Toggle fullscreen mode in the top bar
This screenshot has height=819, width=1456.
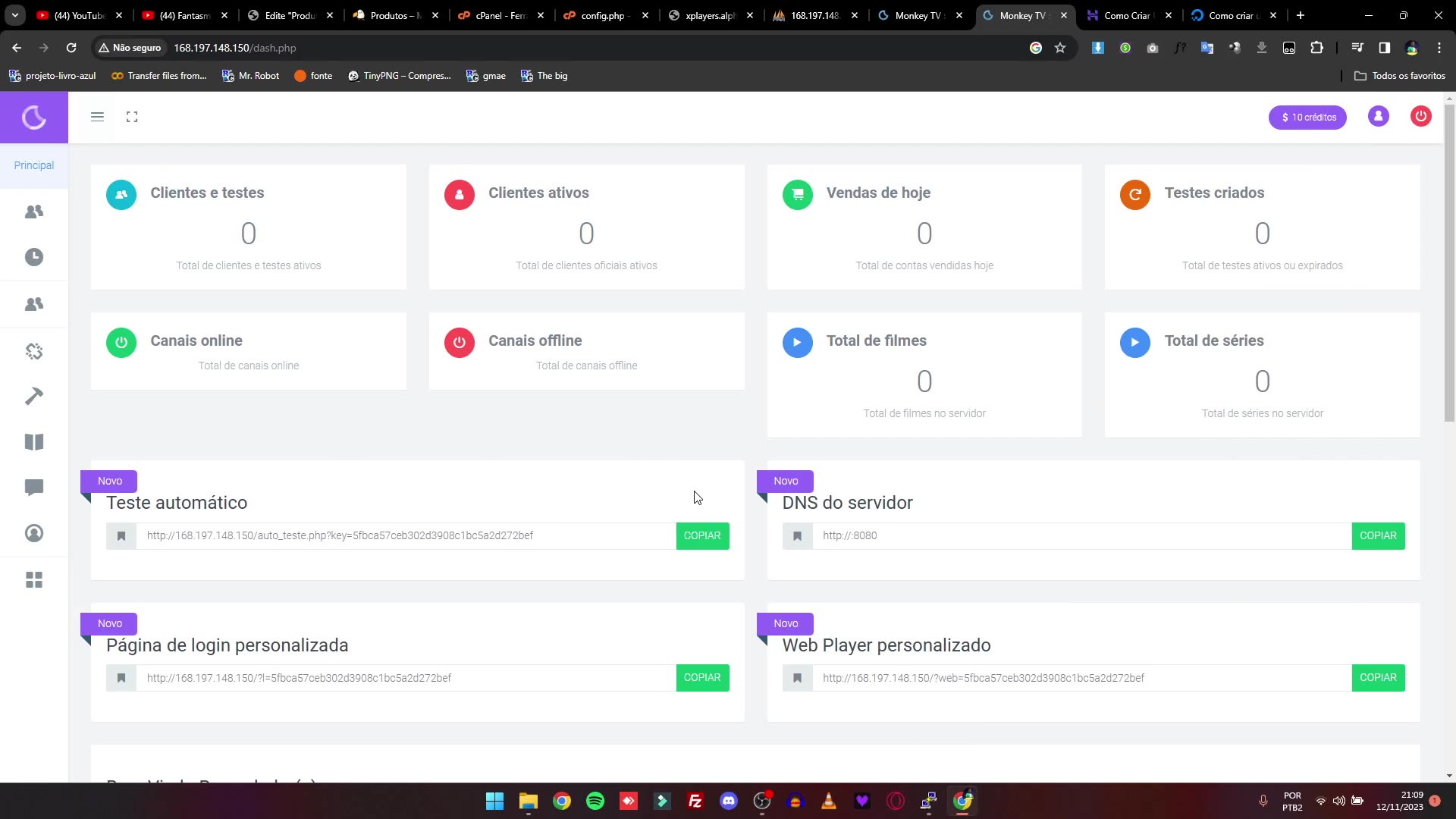[132, 117]
